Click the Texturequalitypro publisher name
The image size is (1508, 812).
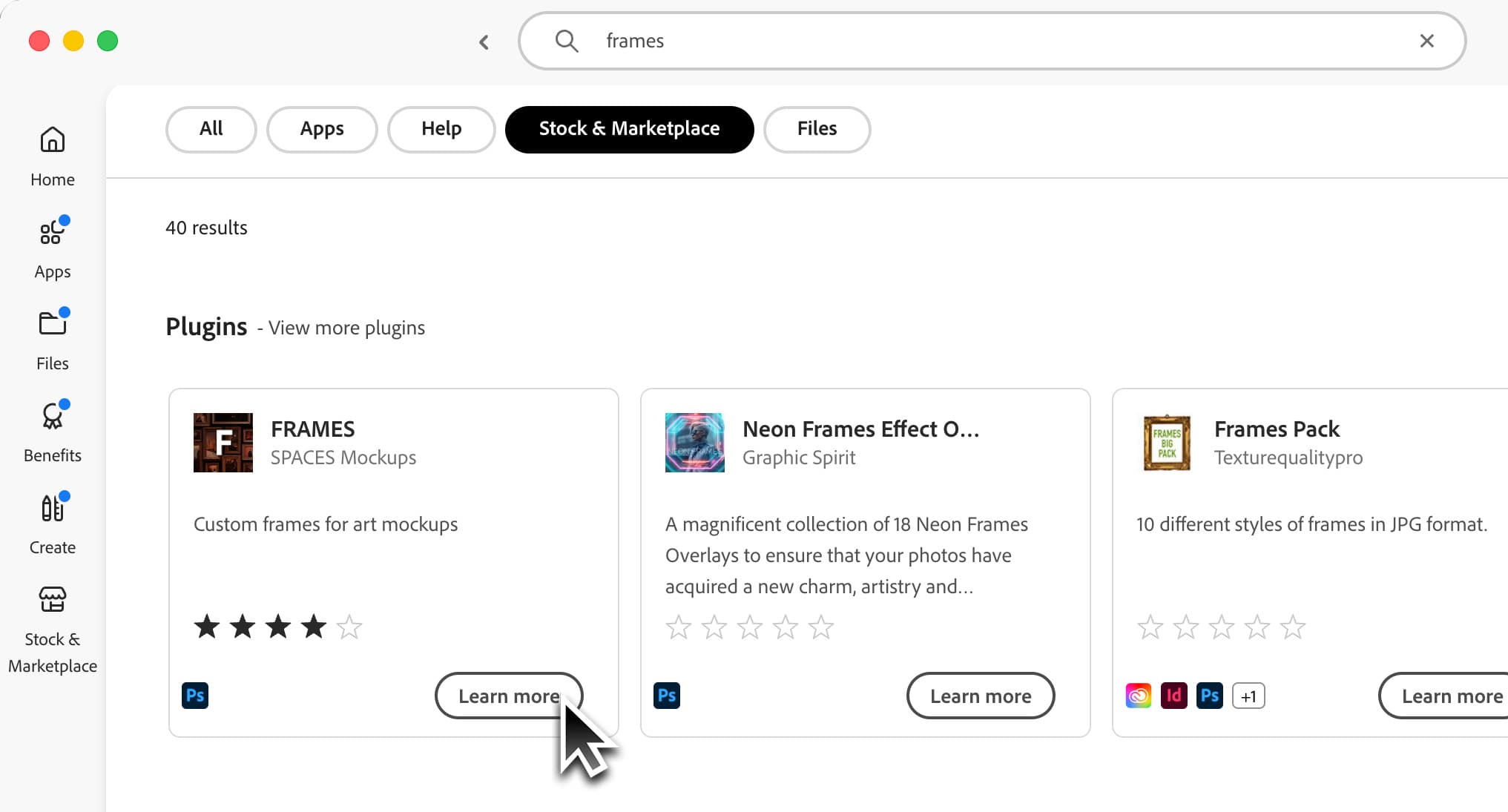point(1288,458)
